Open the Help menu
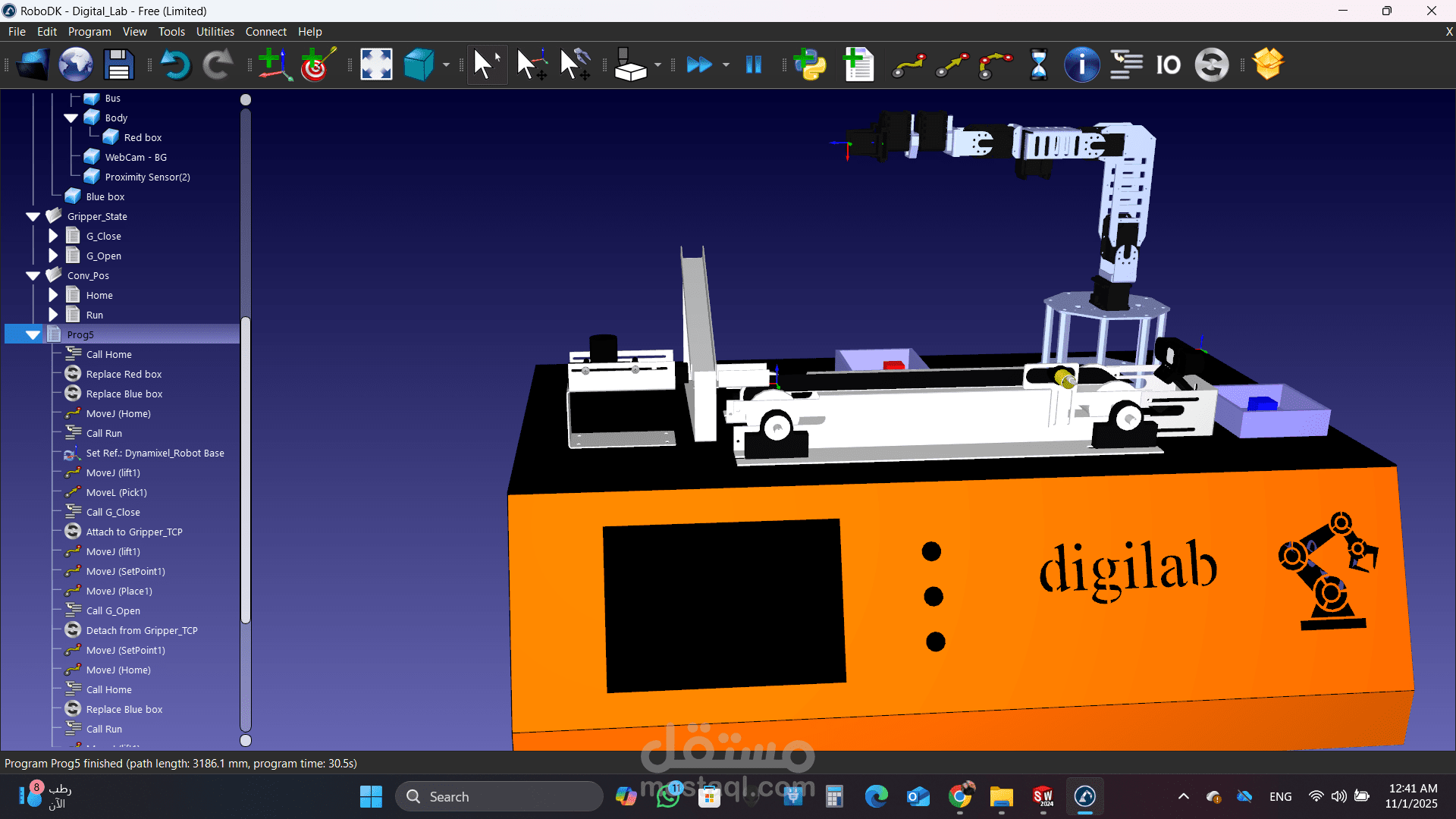The image size is (1456, 819). pos(310,31)
